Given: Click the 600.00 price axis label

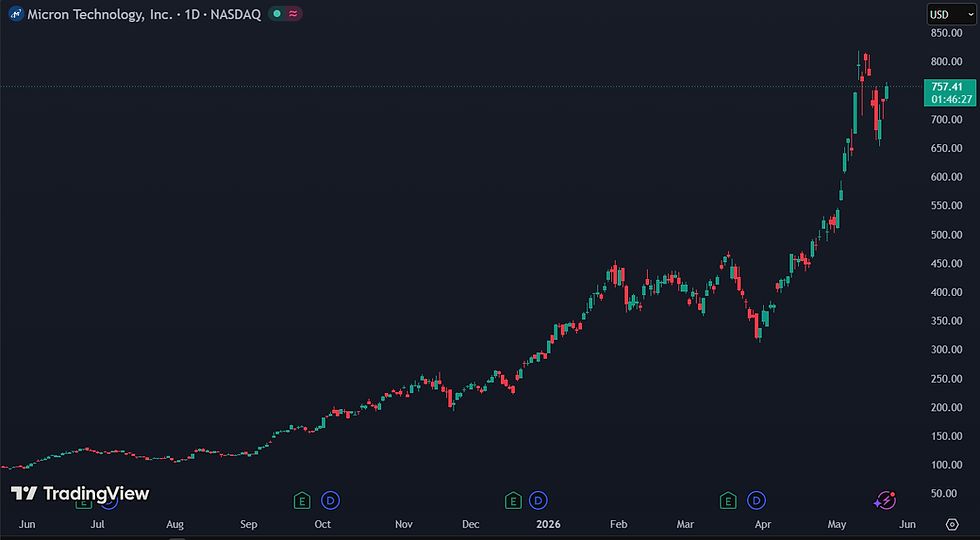Looking at the screenshot, I should coord(946,177).
